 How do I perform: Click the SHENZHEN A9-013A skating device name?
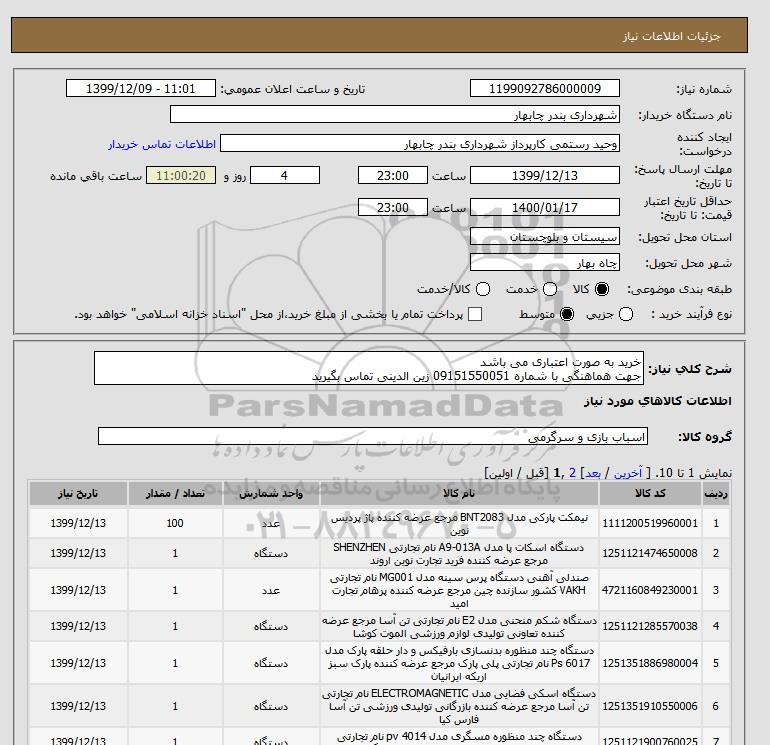[x=459, y=553]
